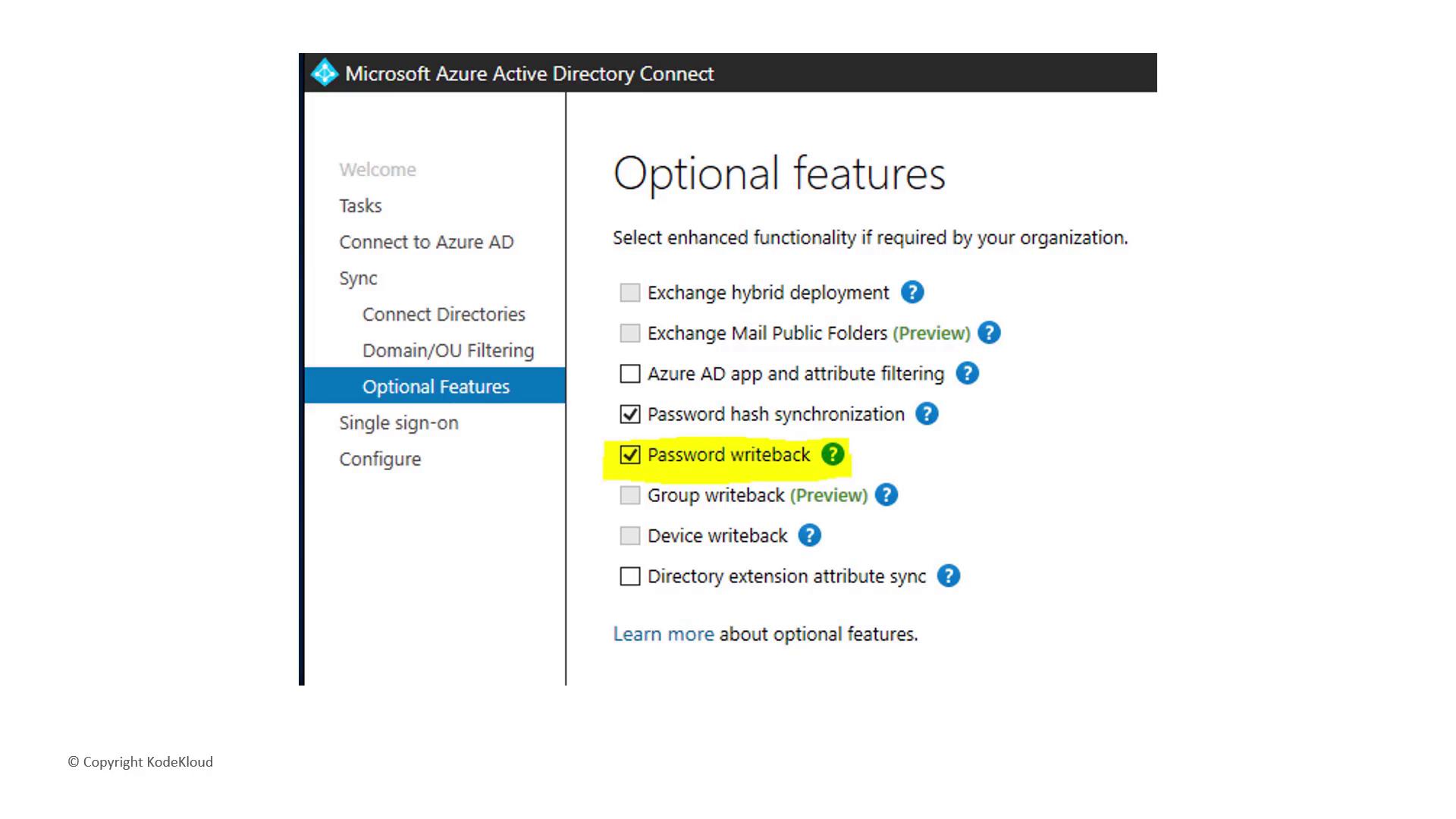Click the window title 'Microsoft Azure Active Directory Connect'

coord(529,74)
